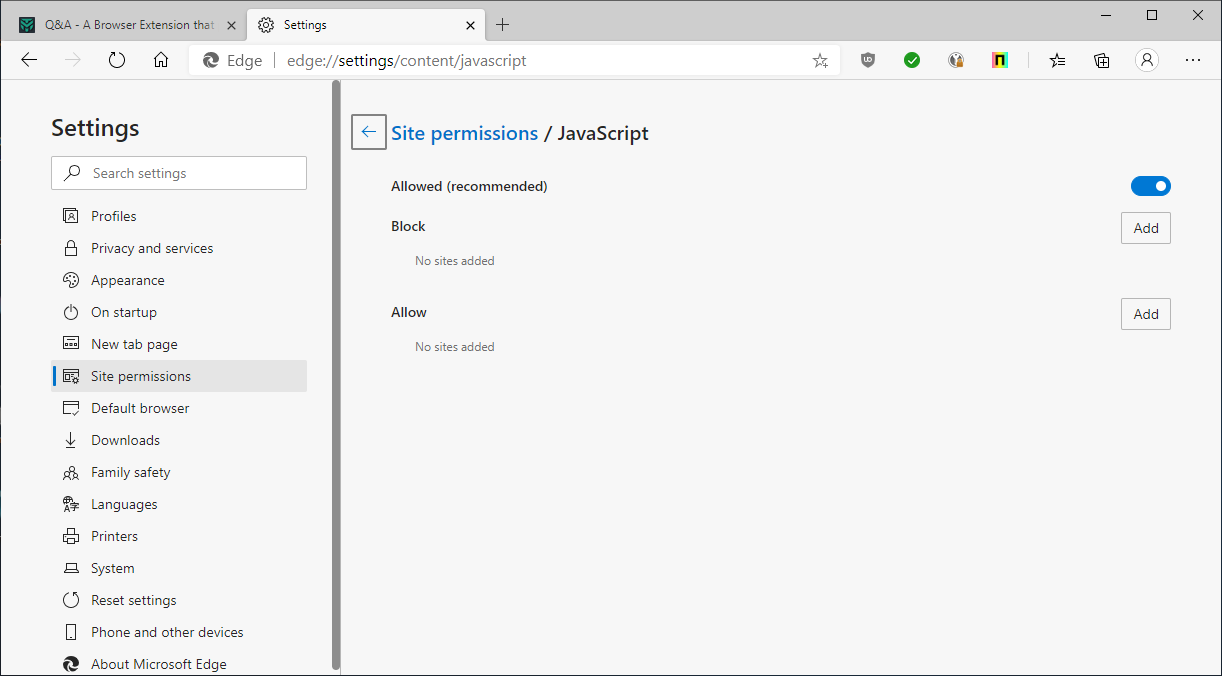Select Appearance in the settings sidebar
Image resolution: width=1222 pixels, height=676 pixels.
click(128, 280)
